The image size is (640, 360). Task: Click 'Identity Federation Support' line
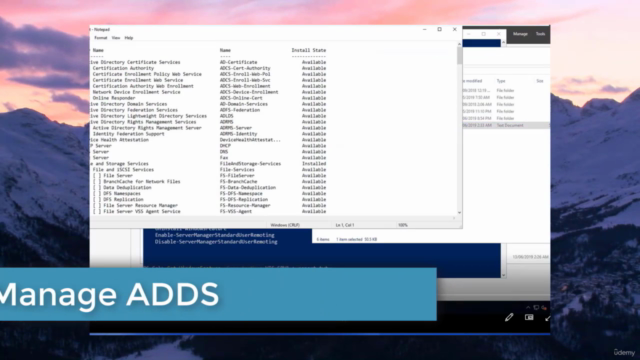click(129, 134)
